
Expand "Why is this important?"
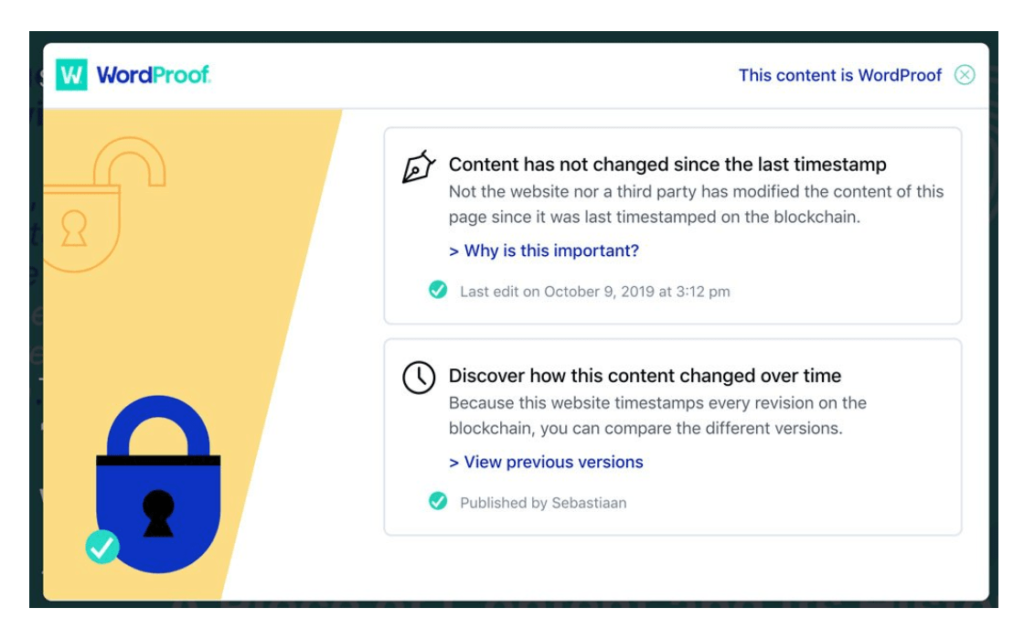(x=544, y=251)
